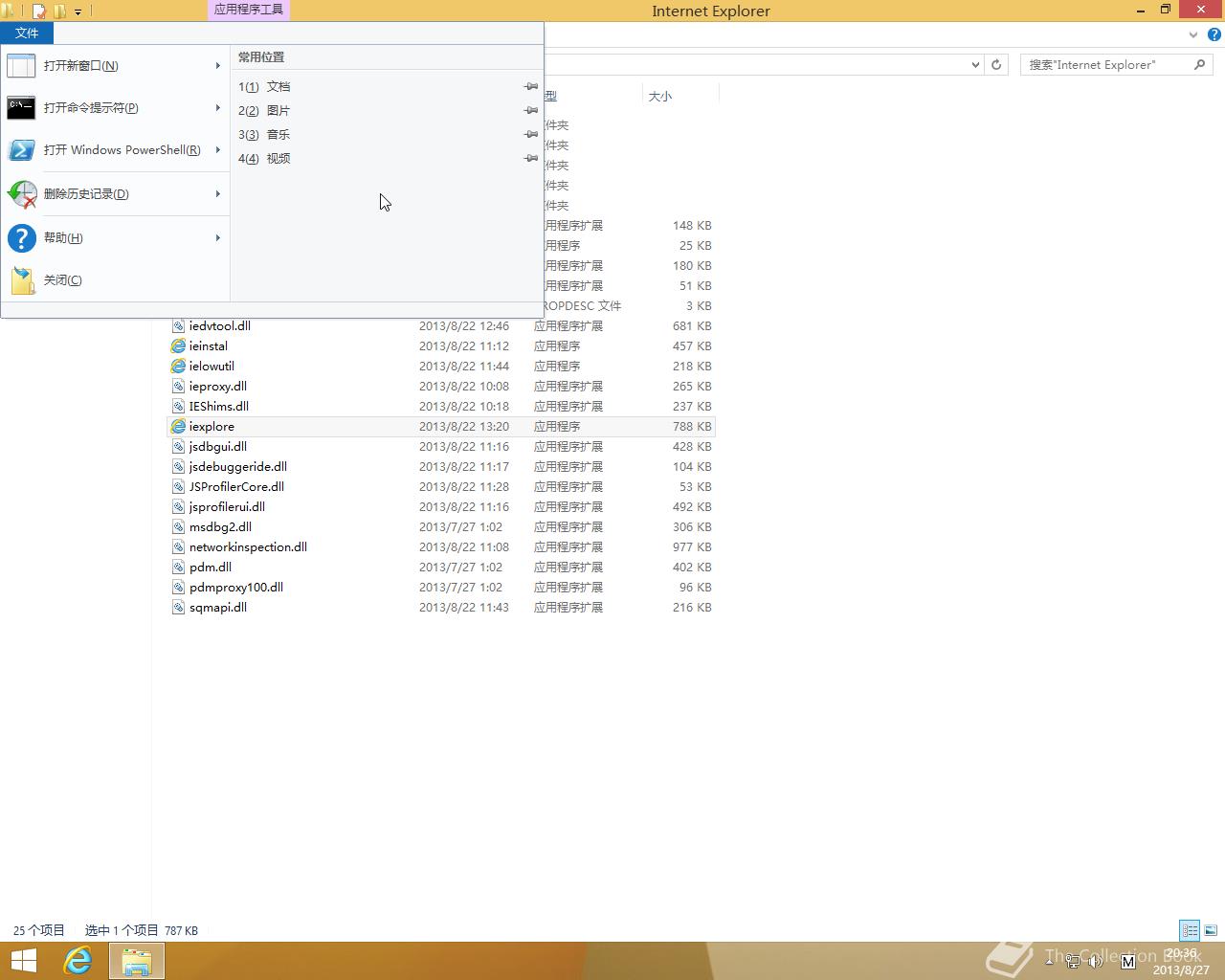This screenshot has width=1225, height=980.
Task: Show hidden system tray icons
Action: 1050,961
